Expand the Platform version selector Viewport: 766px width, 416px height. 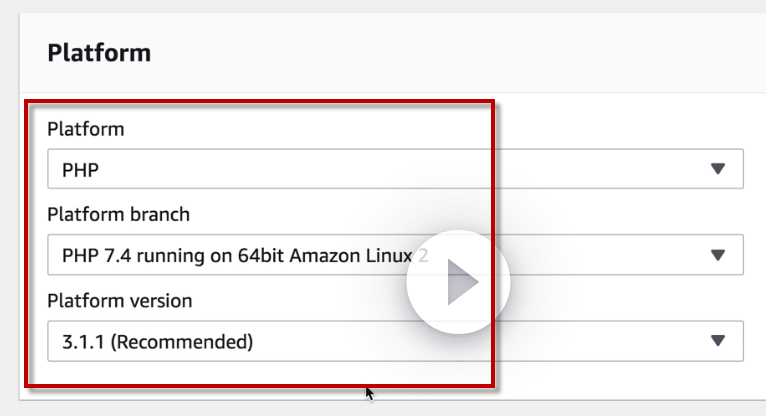(395, 341)
